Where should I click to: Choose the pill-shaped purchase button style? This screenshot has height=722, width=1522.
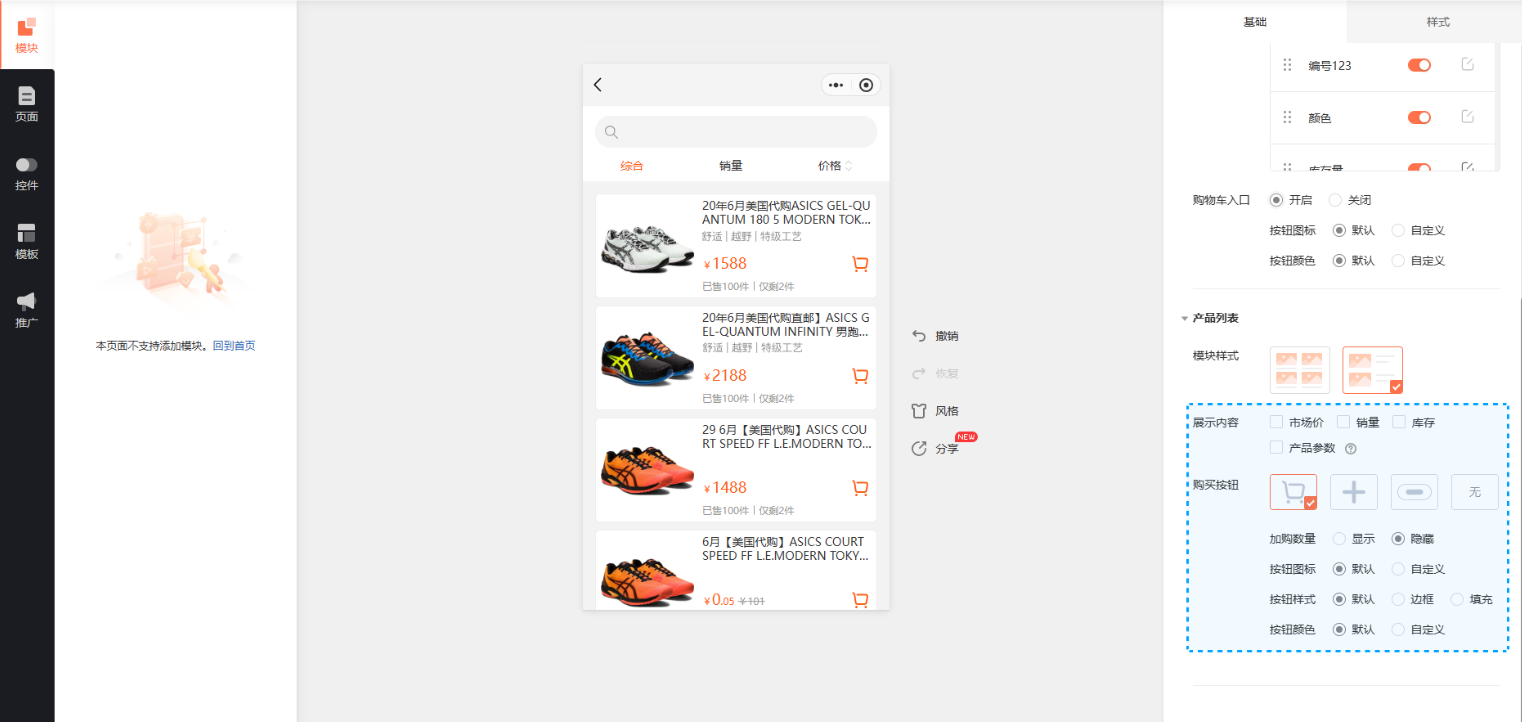point(1414,492)
